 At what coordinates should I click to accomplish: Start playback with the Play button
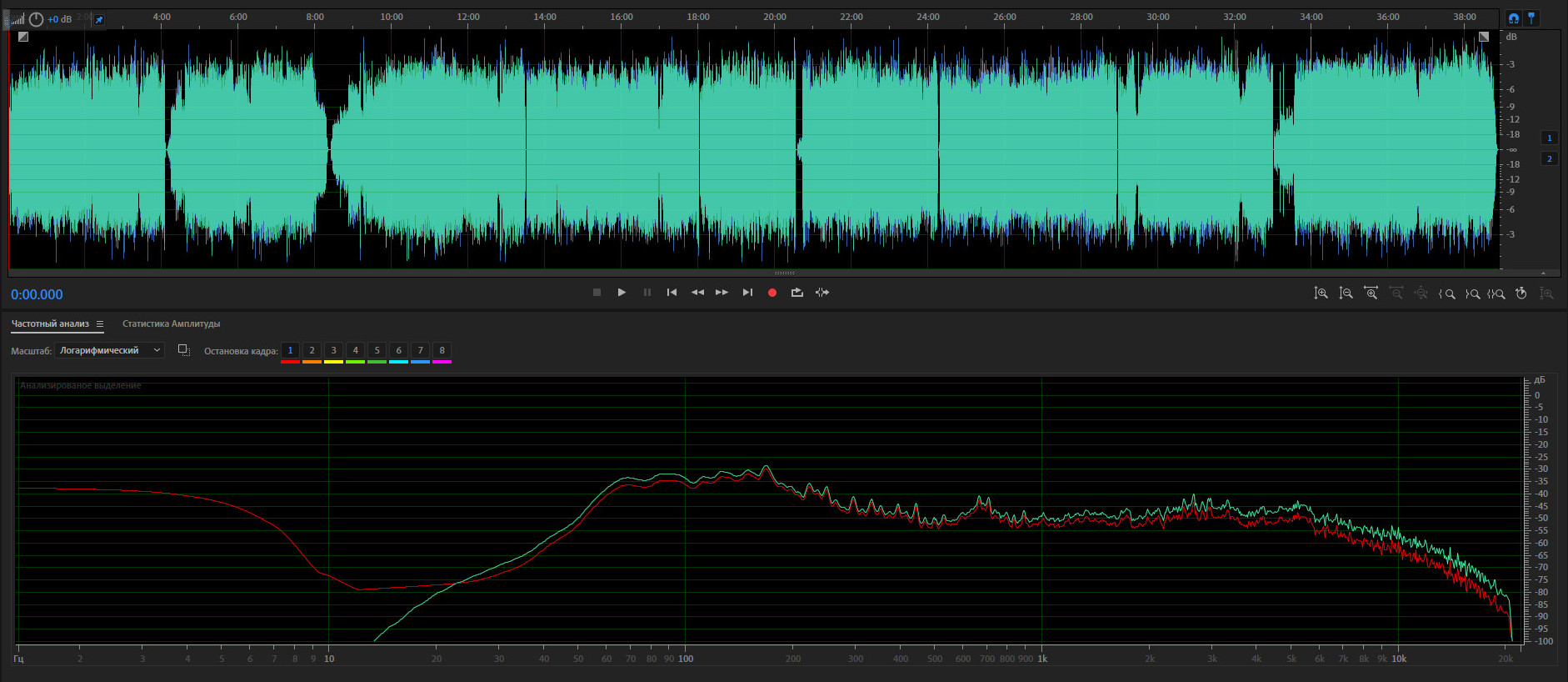(622, 293)
